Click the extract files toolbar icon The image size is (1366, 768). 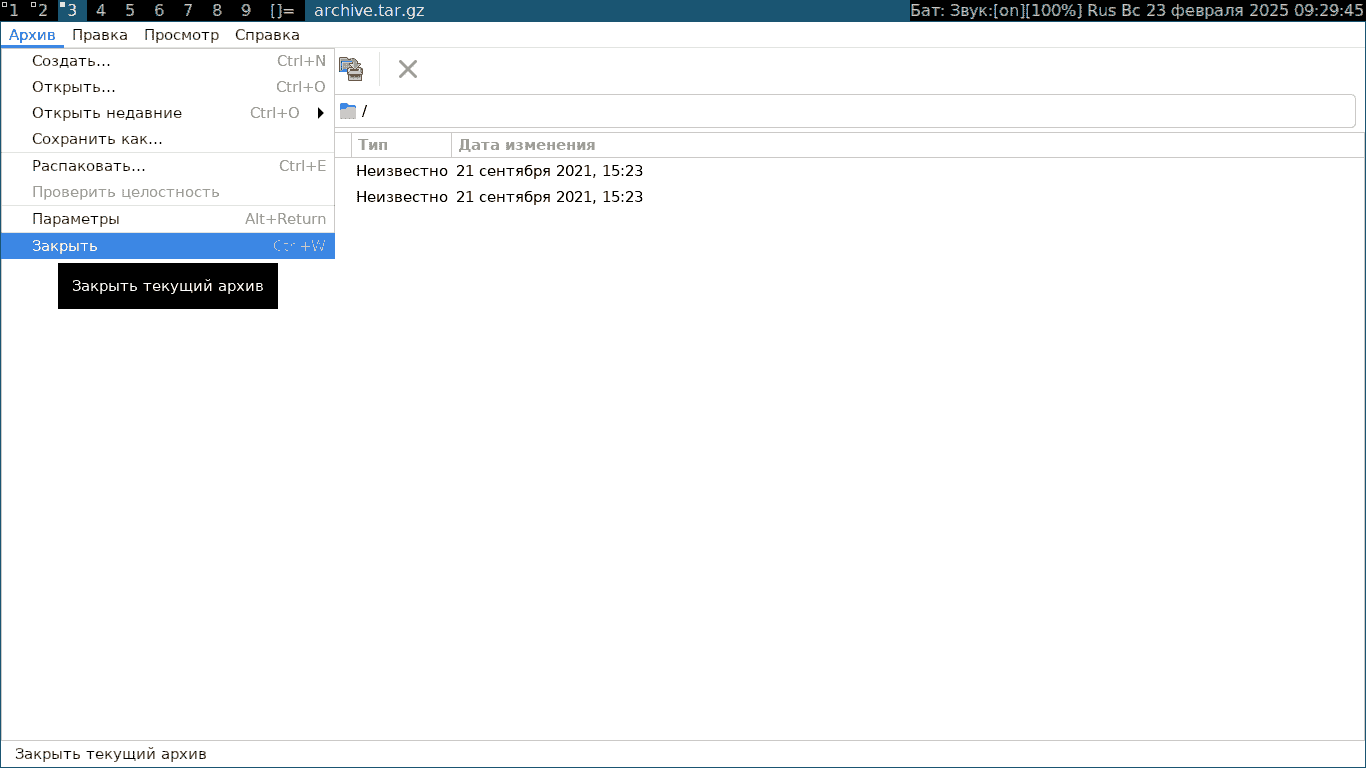point(350,69)
